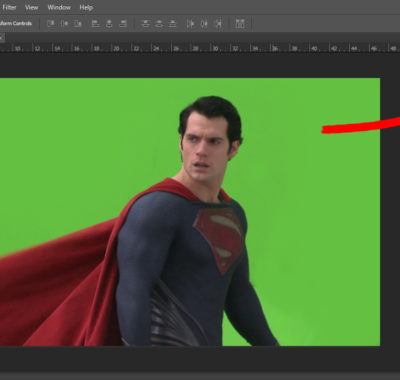Viewport: 400px width, 380px height.
Task: Click Align top edges icon
Action: click(51, 24)
